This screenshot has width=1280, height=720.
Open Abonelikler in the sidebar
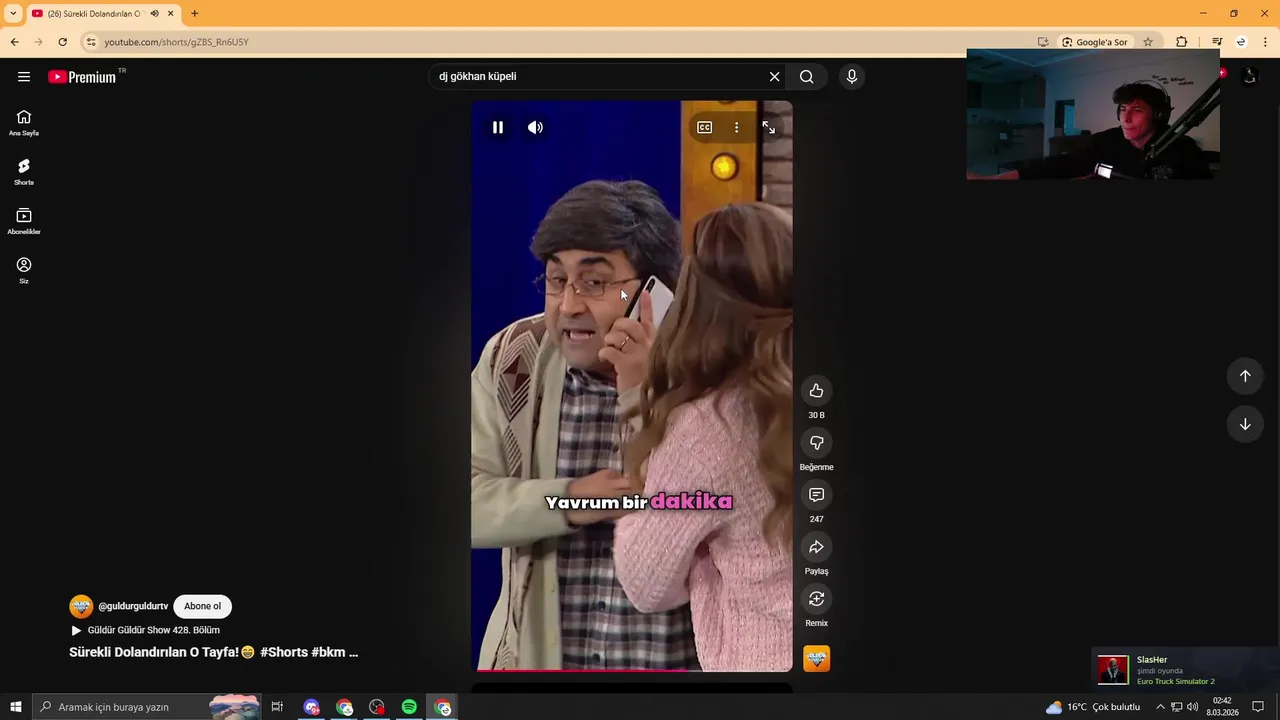click(24, 221)
